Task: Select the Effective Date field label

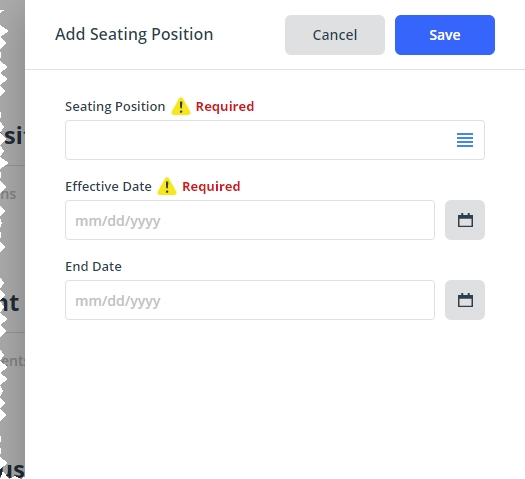Action: (108, 187)
